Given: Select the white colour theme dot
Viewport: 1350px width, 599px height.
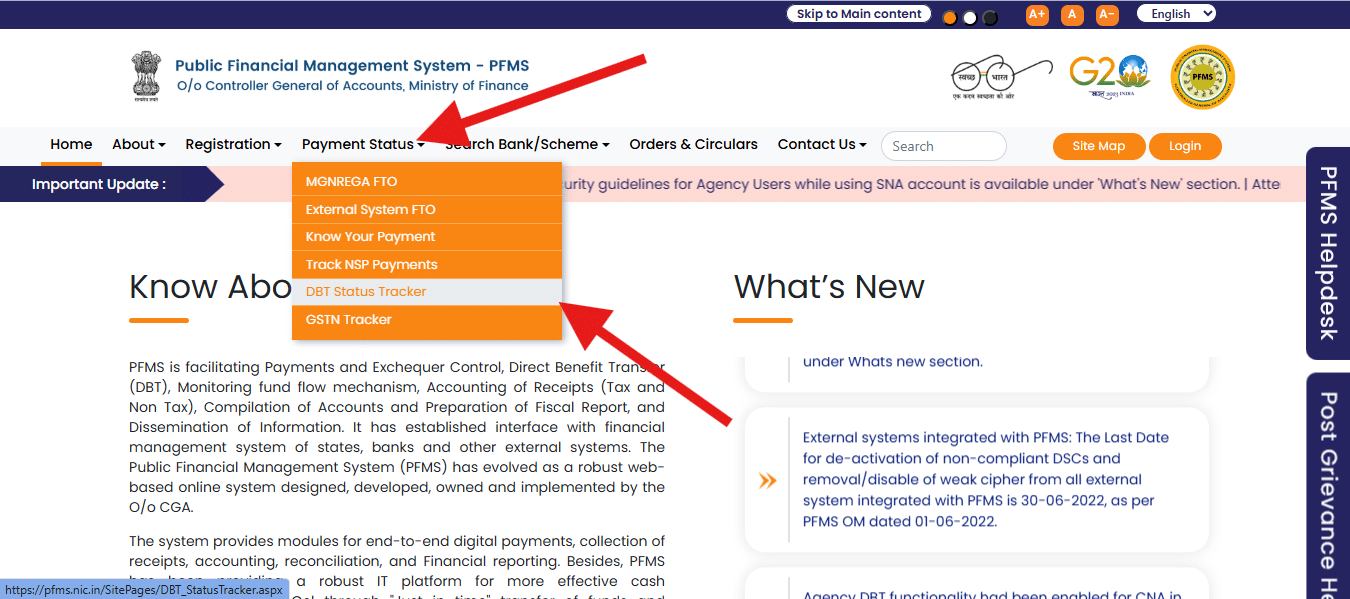Looking at the screenshot, I should click(970, 18).
